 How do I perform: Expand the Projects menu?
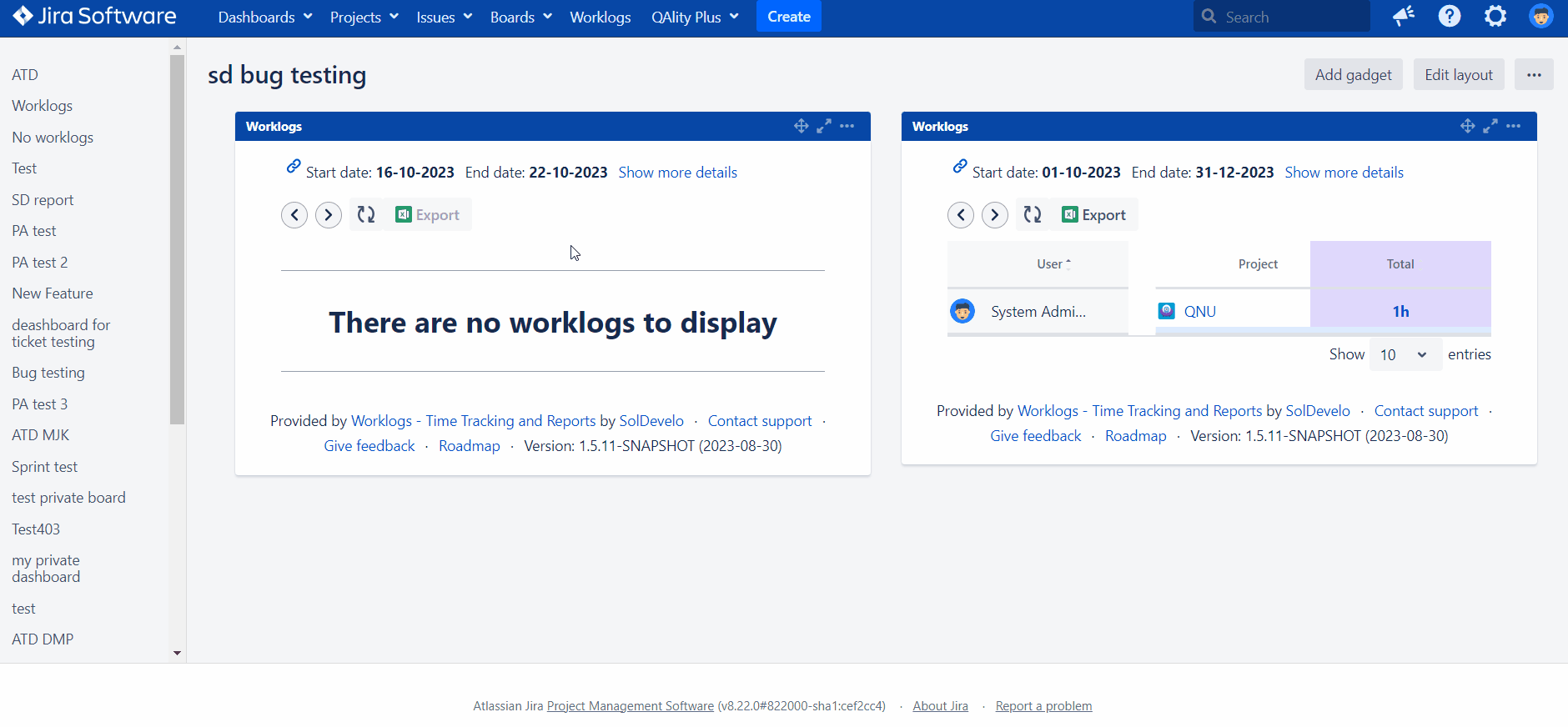(364, 17)
